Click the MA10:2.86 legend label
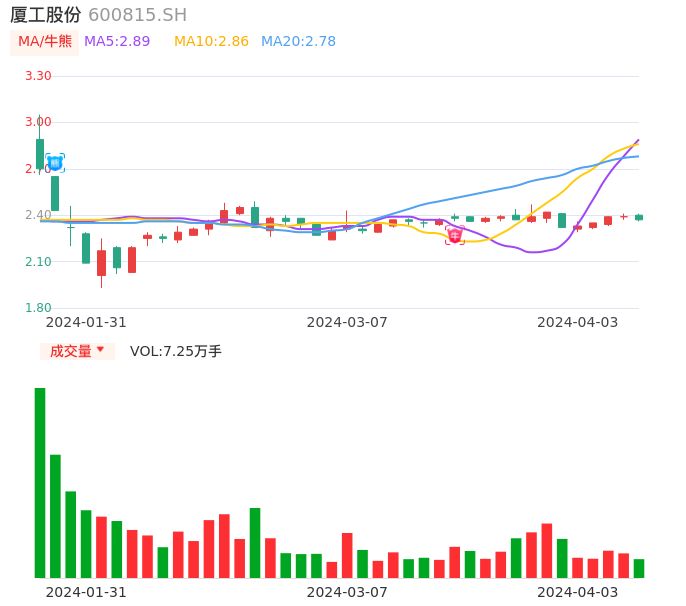Image resolution: width=686 pixels, height=606 pixels. coord(211,42)
